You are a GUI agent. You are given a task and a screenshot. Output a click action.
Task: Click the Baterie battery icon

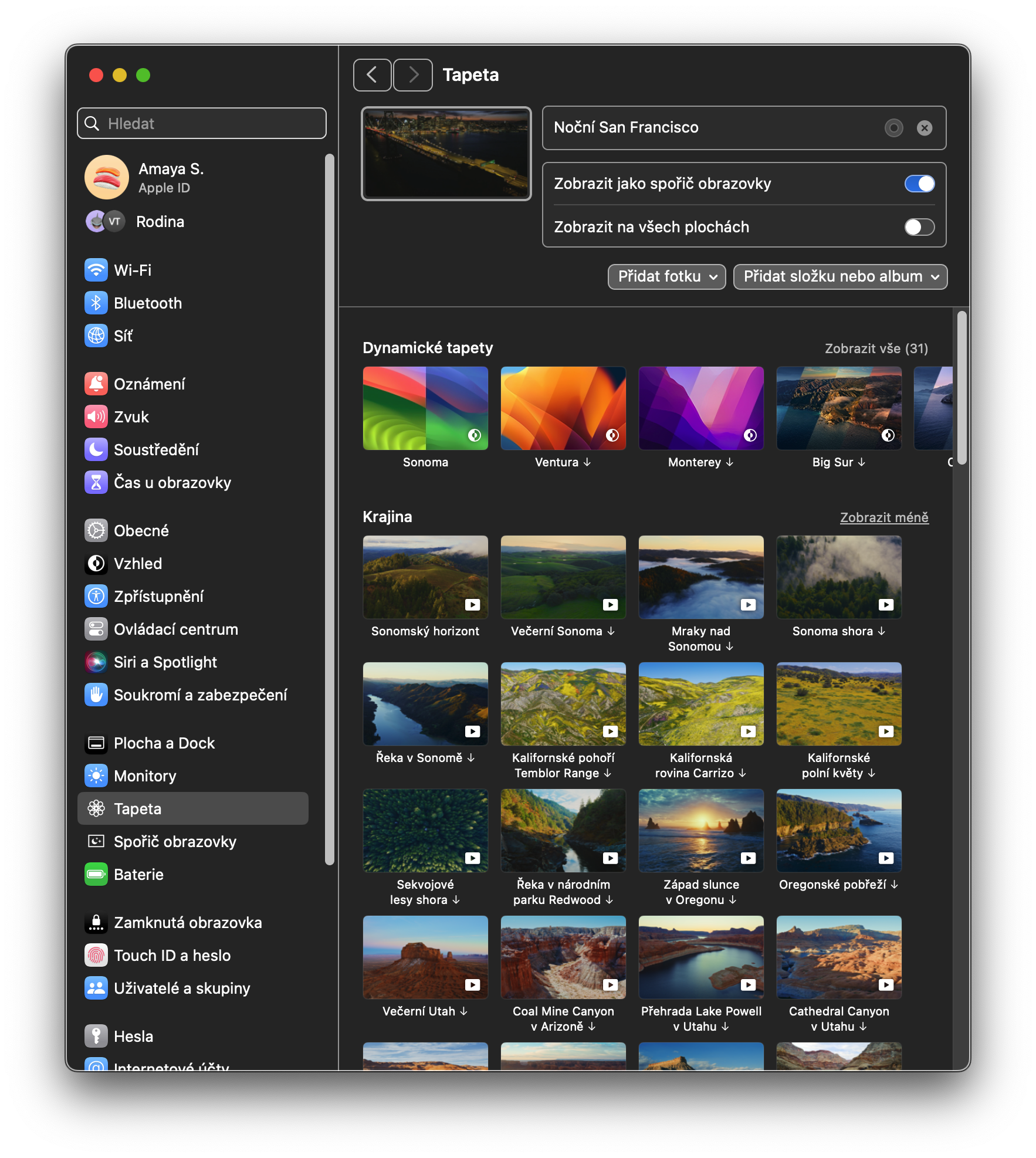pyautogui.click(x=96, y=874)
